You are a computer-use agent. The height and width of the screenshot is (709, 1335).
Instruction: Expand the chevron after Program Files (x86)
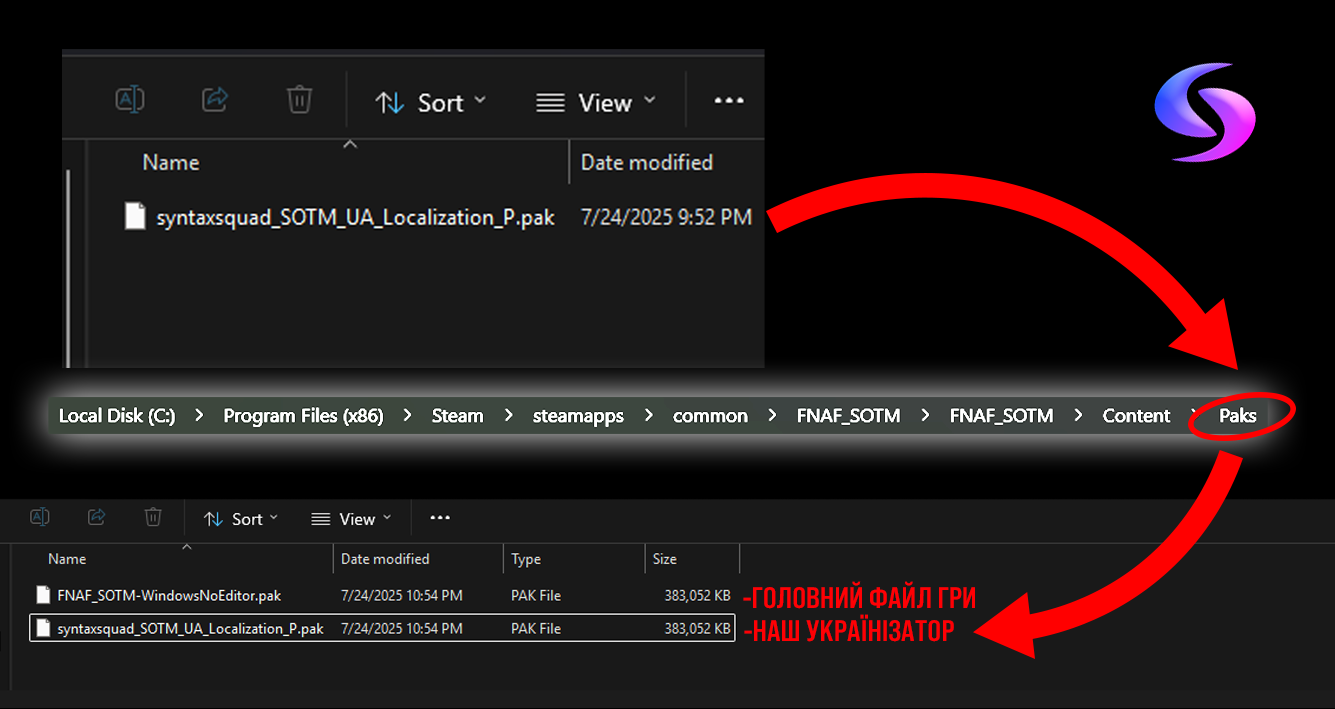408,416
